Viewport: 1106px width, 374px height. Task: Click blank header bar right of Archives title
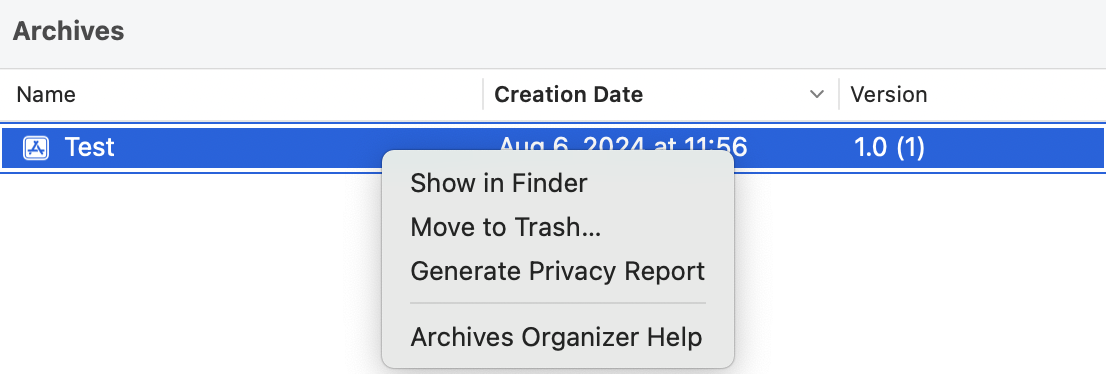[x=614, y=32]
